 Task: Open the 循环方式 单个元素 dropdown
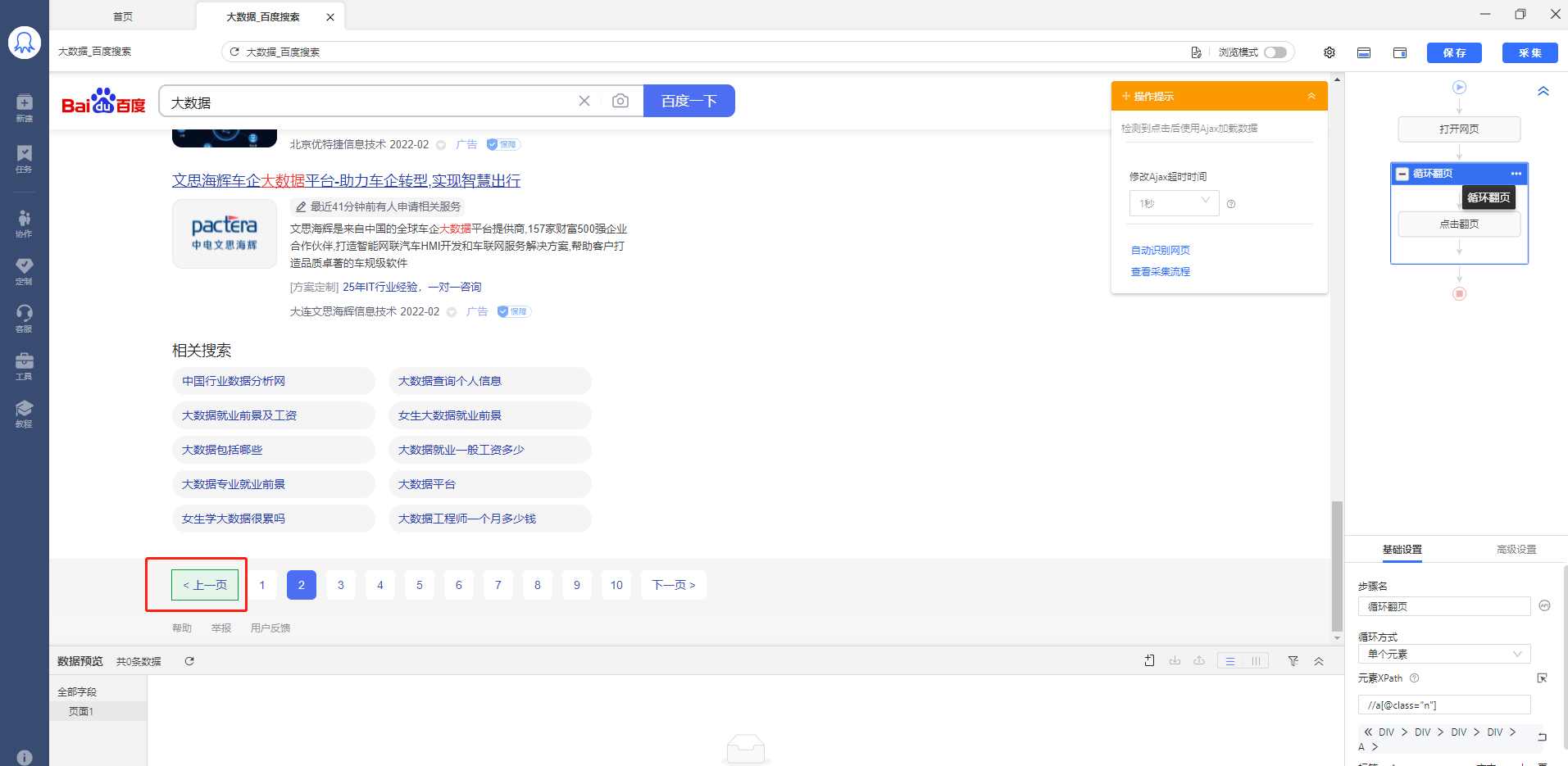coord(1444,654)
